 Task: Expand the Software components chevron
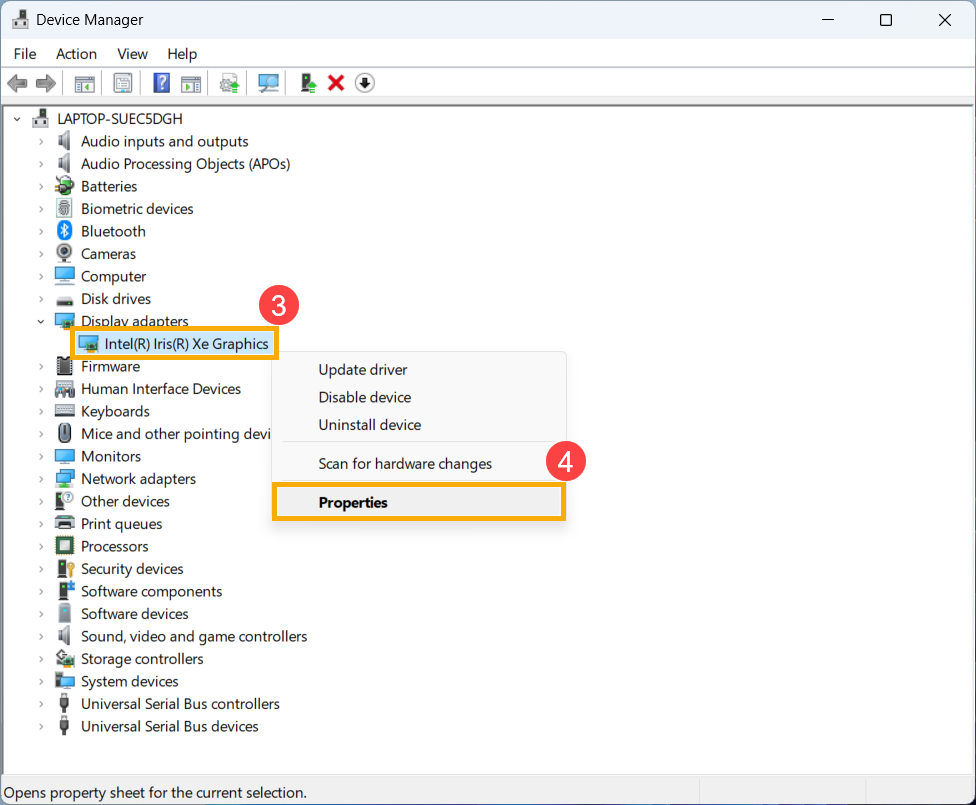[41, 591]
